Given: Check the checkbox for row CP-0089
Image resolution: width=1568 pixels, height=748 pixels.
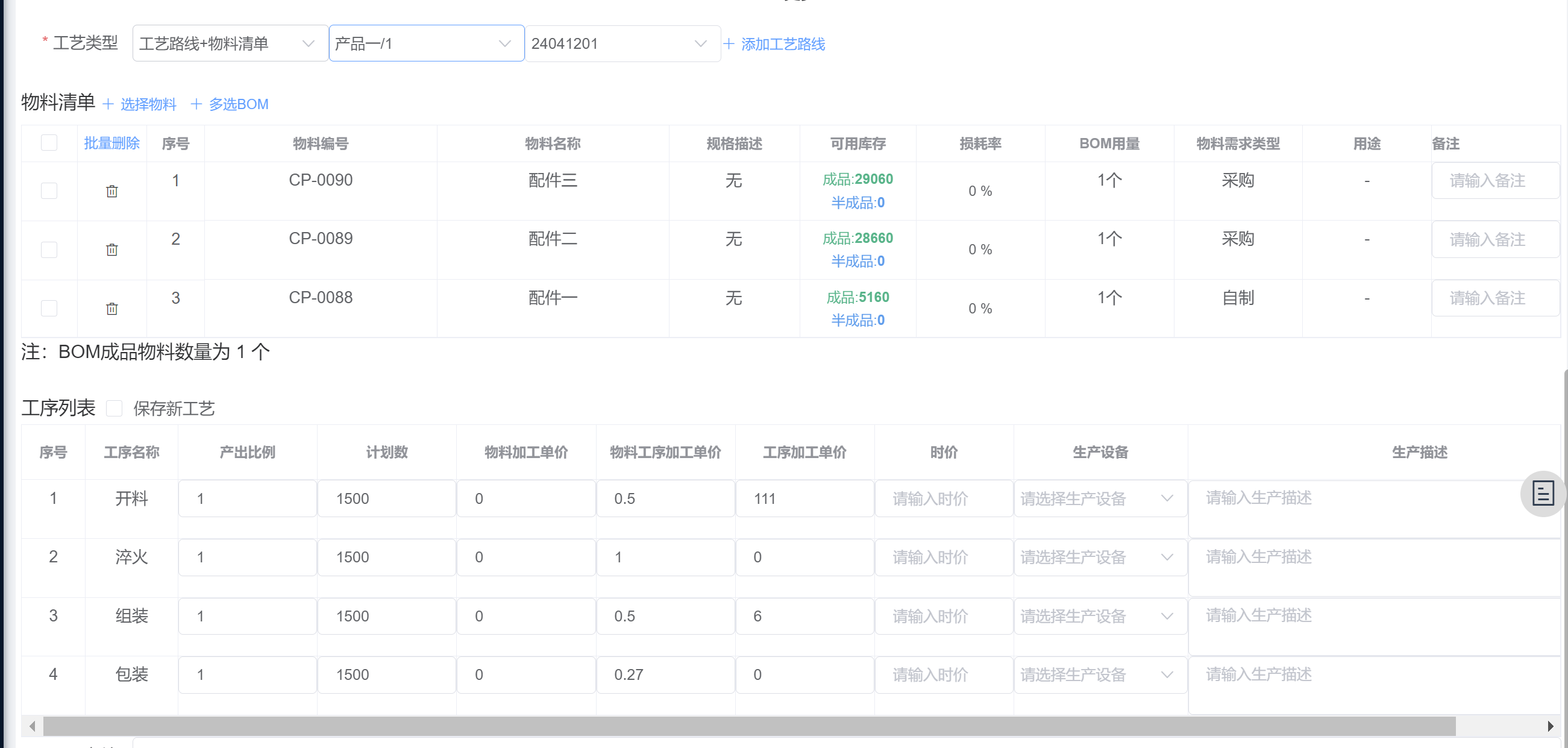Looking at the screenshot, I should (49, 250).
